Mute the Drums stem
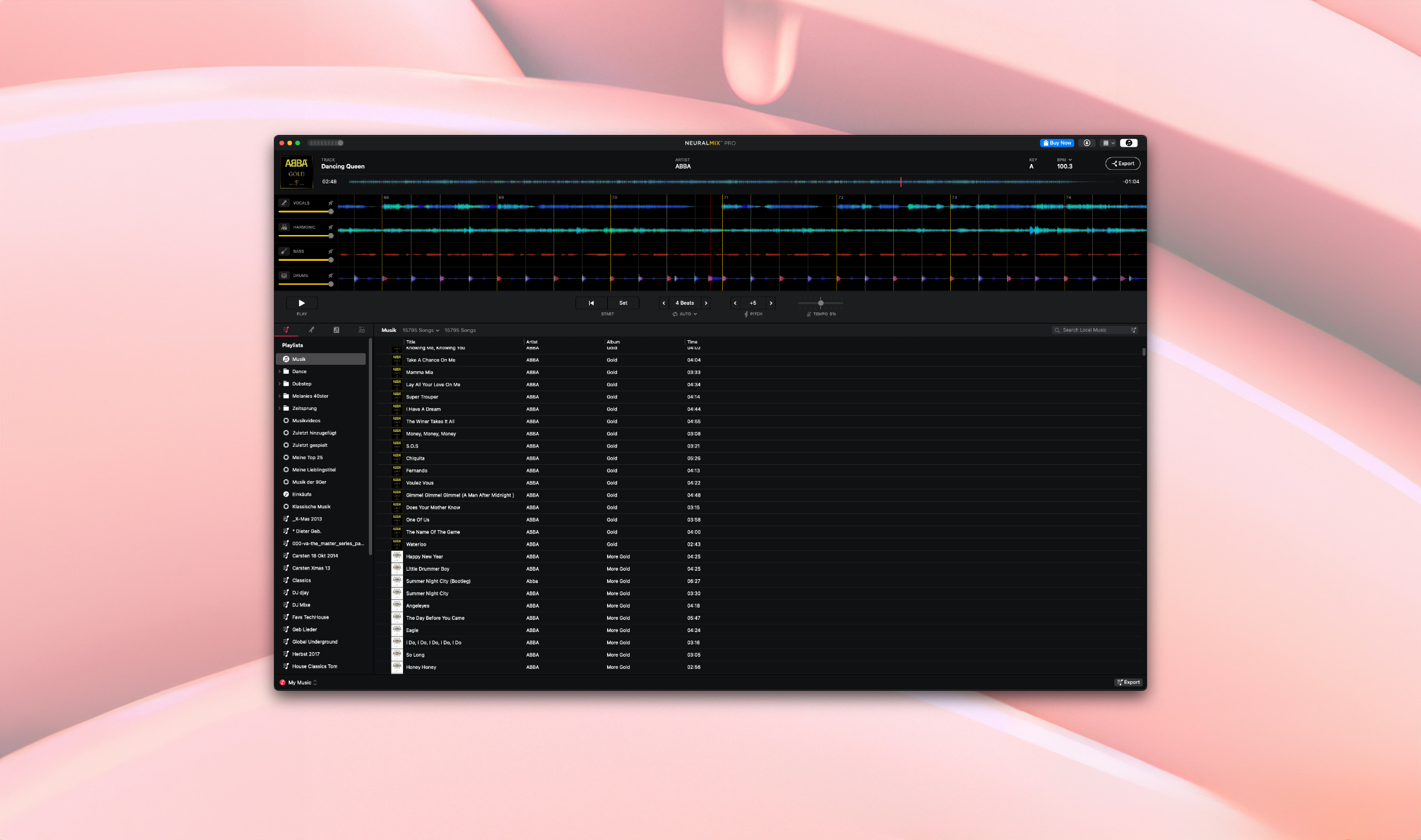The image size is (1421, 840). click(331, 276)
